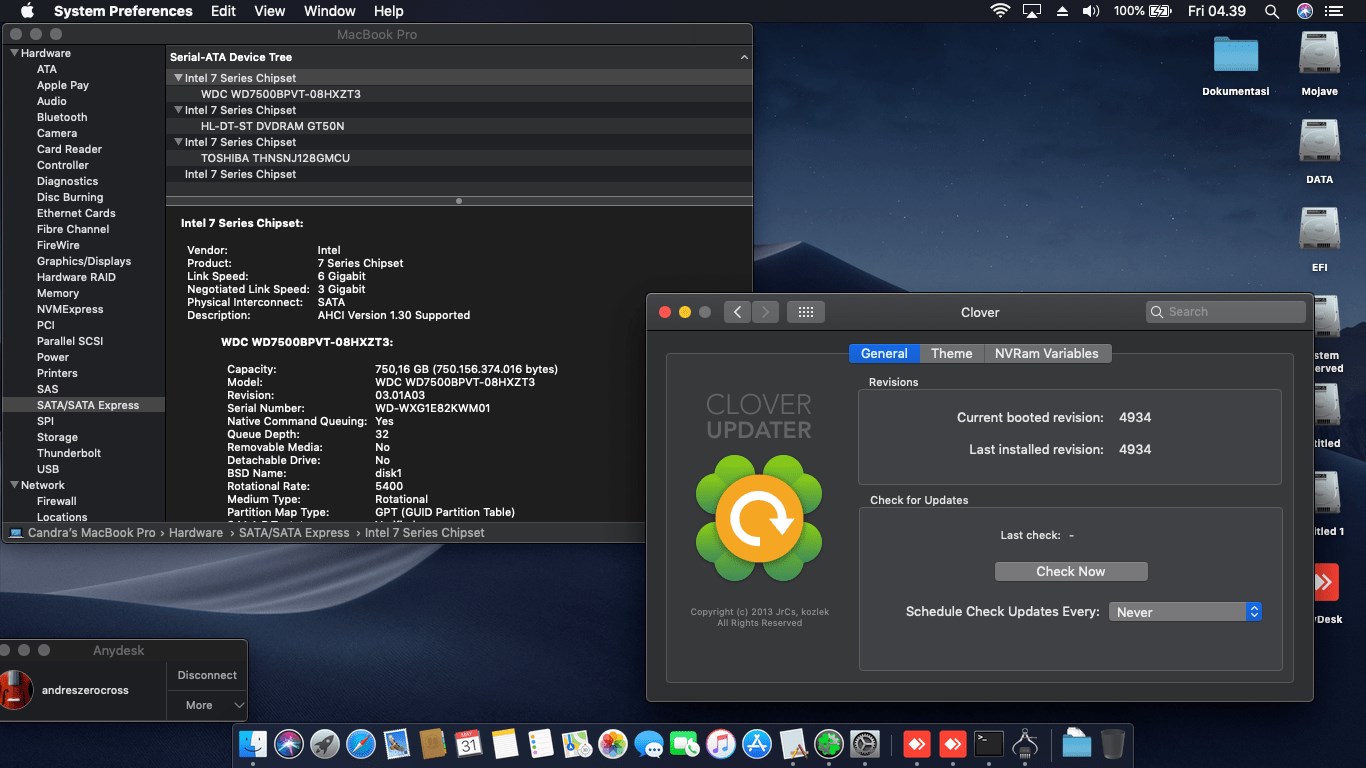Viewport: 1366px width, 768px height.
Task: Open Safari compass icon in Dock
Action: (361, 744)
